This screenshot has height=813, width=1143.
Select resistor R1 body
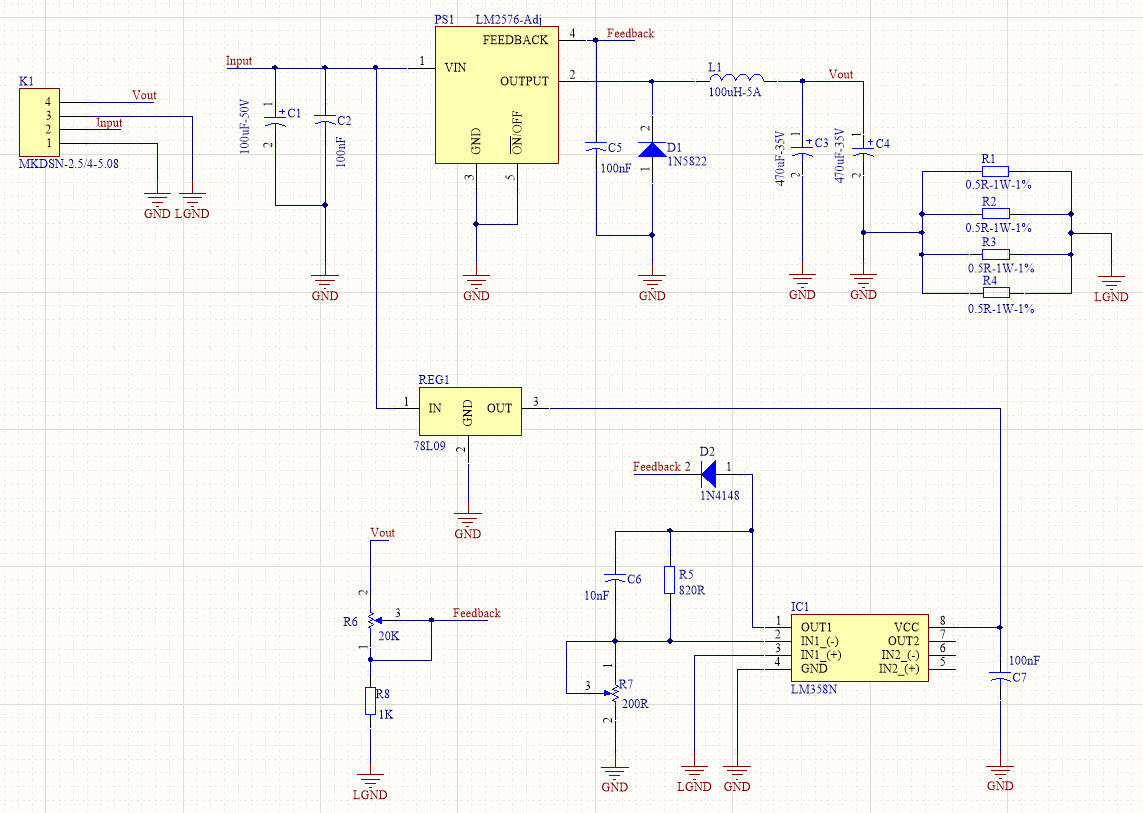coord(996,171)
